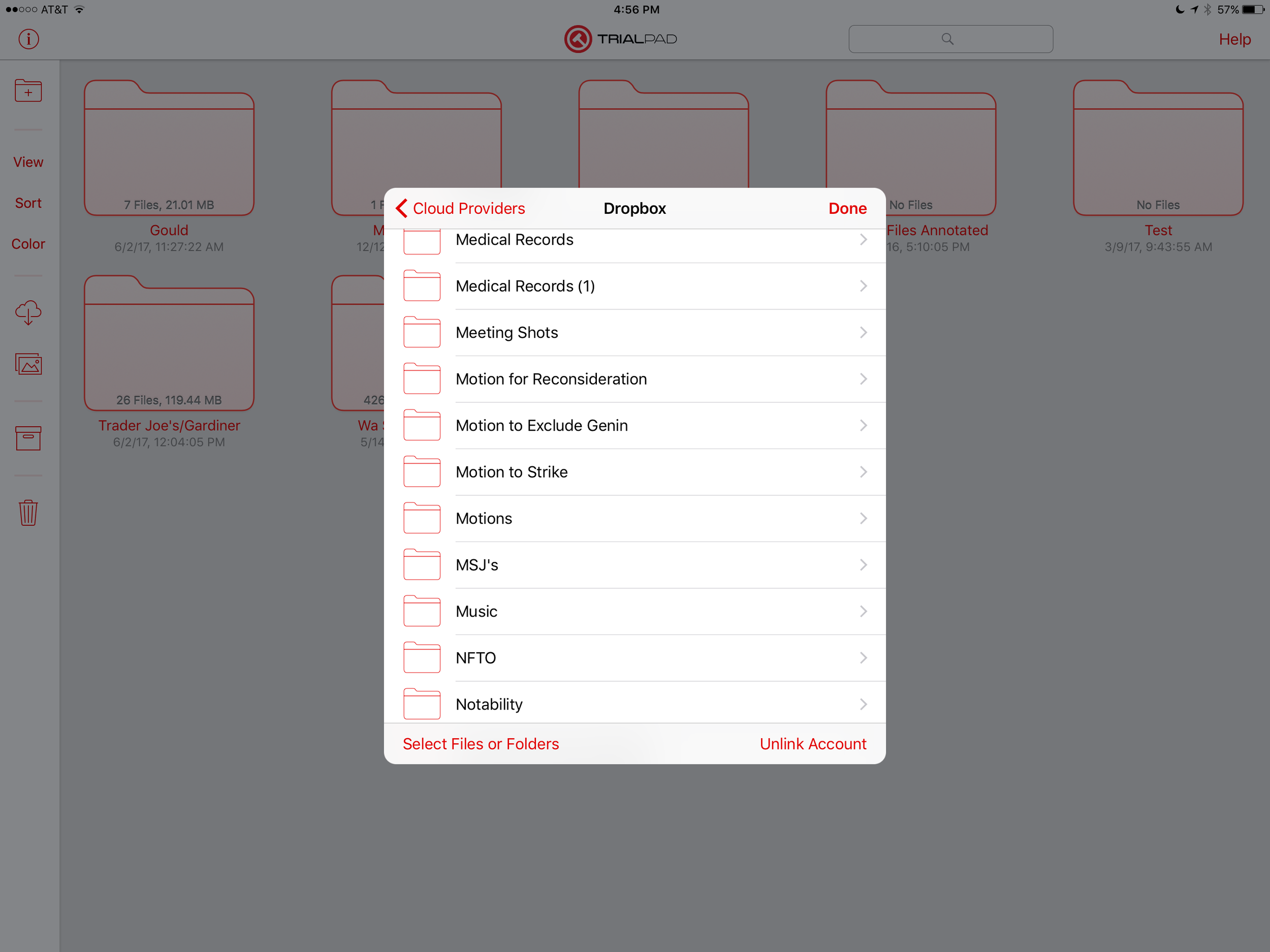Tap the Do Not Disturb moon icon
The height and width of the screenshot is (952, 1270).
click(x=1180, y=9)
